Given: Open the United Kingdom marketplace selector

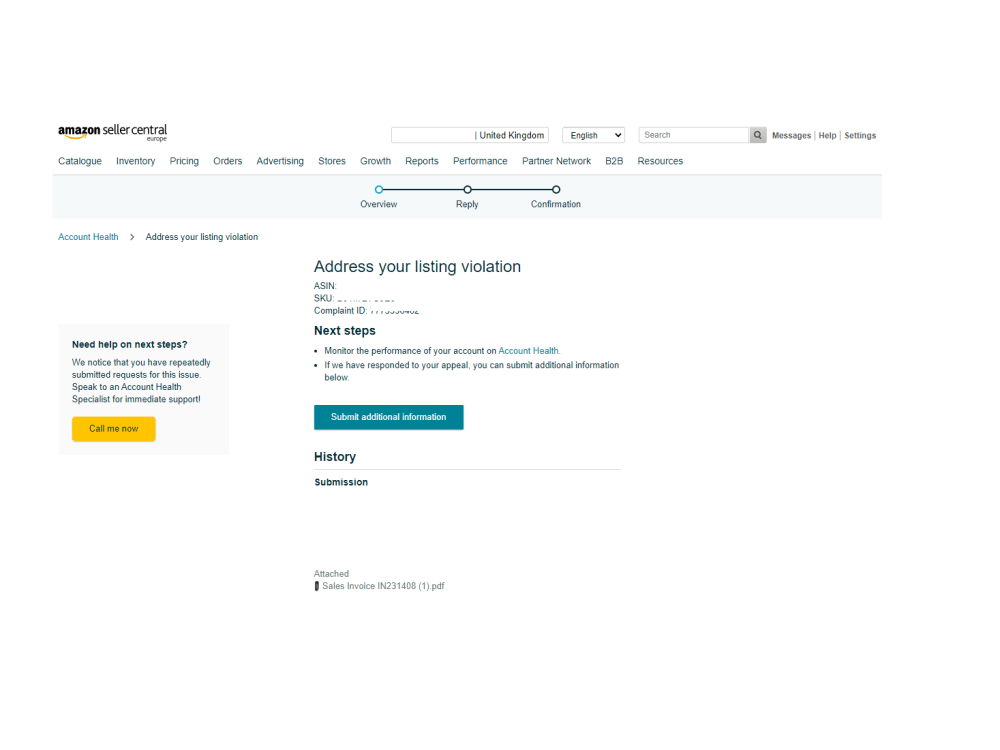Looking at the screenshot, I should pos(470,135).
